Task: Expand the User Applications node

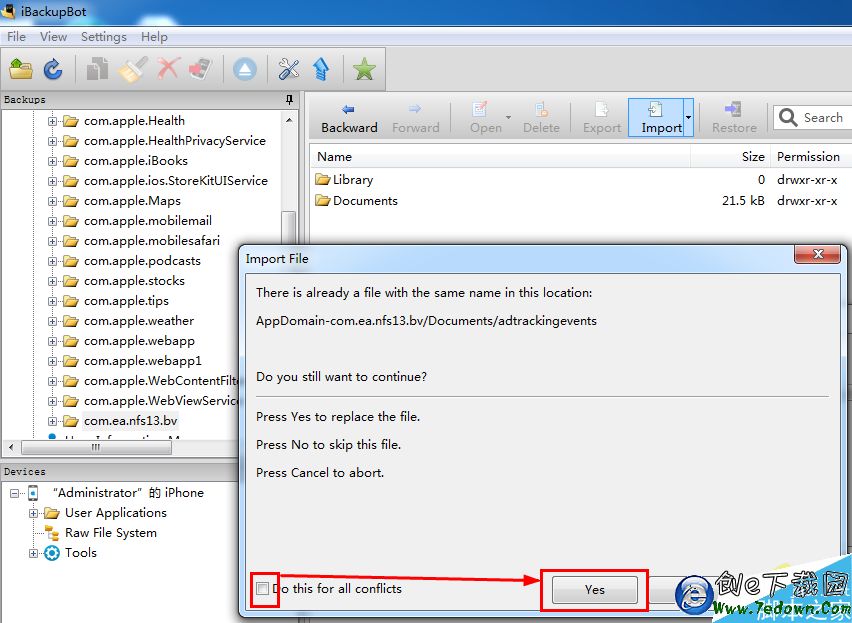Action: tap(33, 513)
